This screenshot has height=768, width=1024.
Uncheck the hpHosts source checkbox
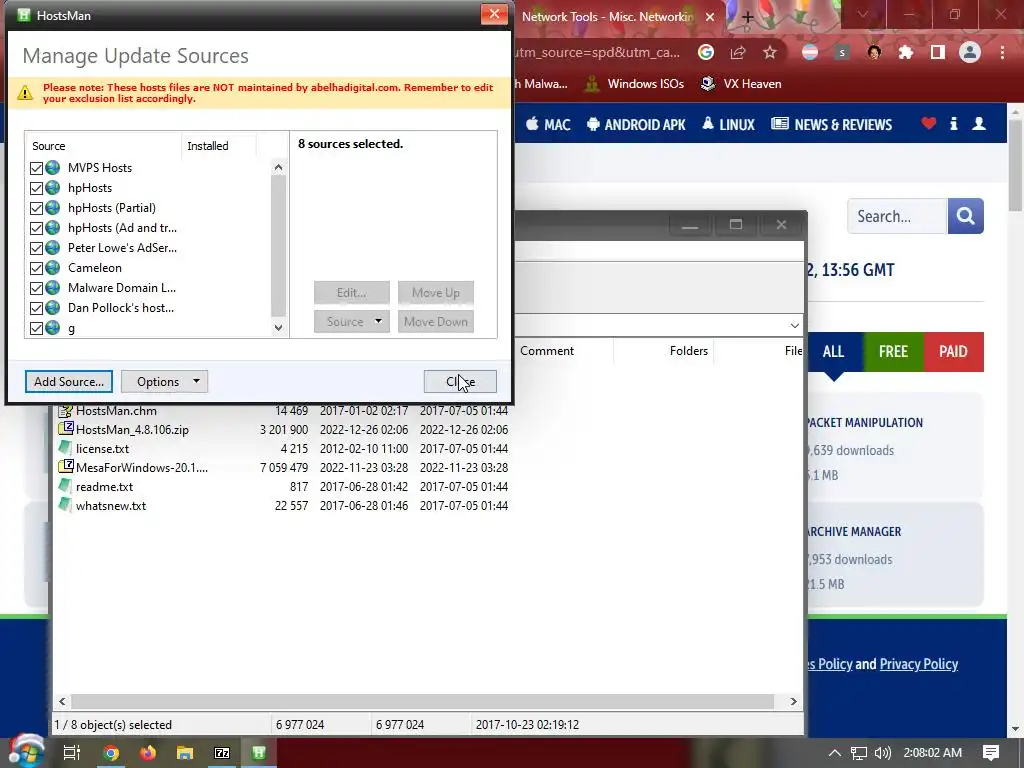(37, 189)
